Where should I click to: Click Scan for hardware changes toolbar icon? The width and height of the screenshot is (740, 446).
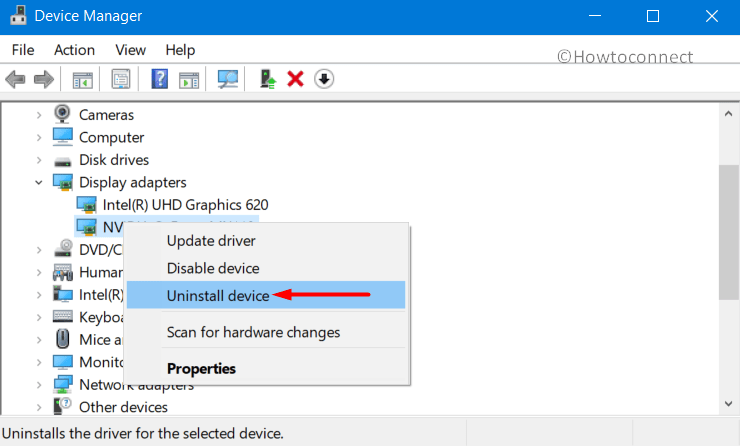coord(227,79)
